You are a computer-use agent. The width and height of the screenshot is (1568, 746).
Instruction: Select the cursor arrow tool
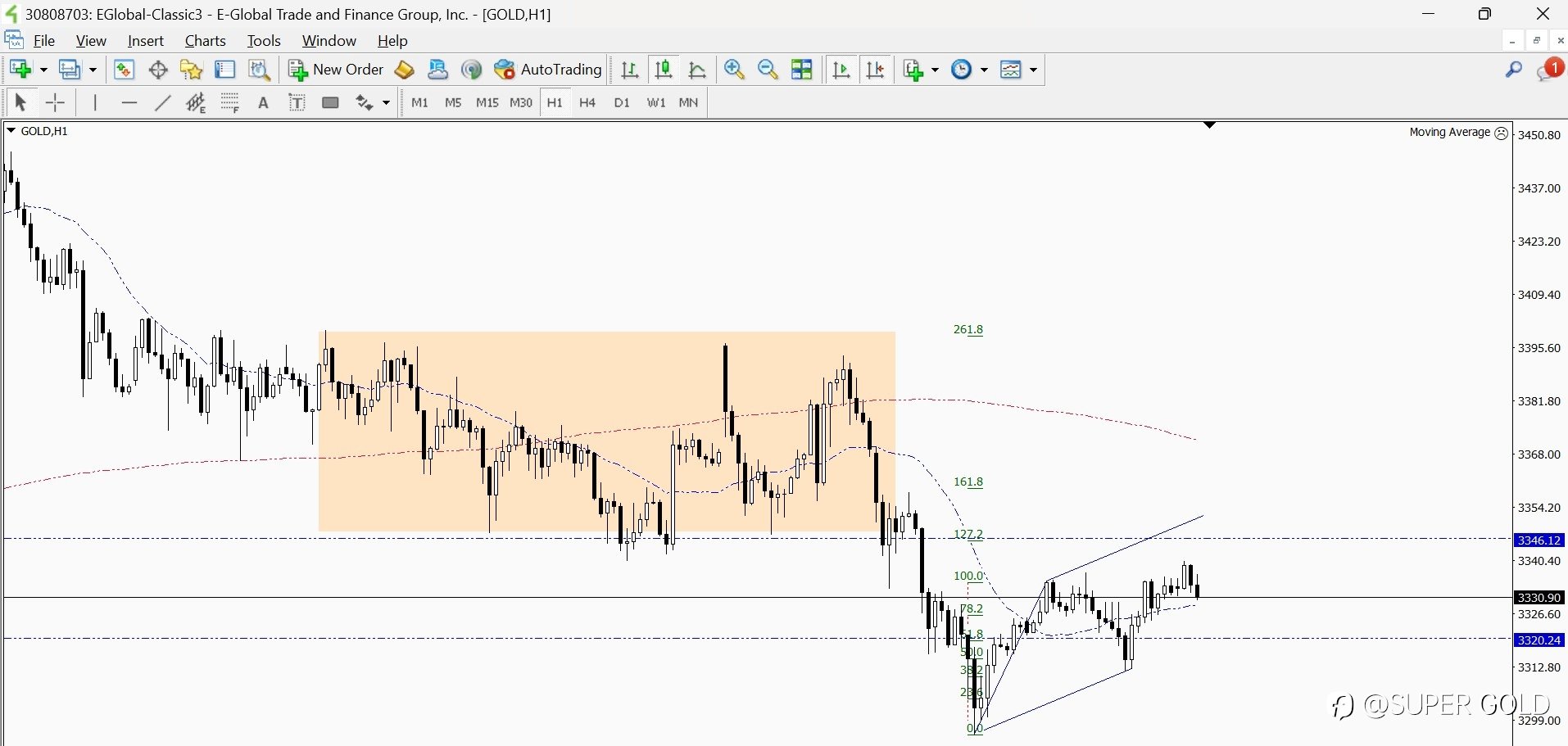point(20,102)
